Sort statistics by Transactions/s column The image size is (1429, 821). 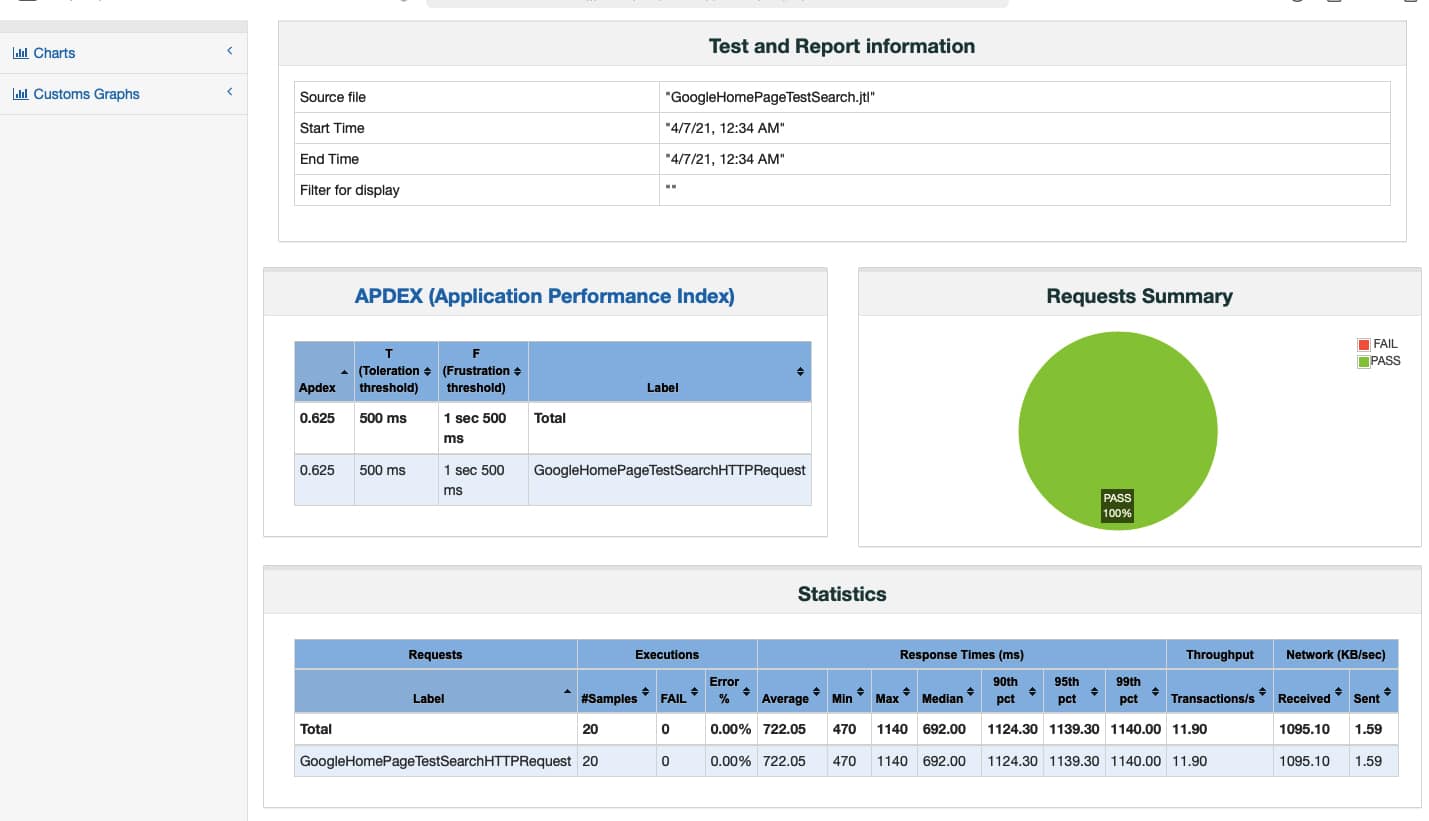[1261, 691]
